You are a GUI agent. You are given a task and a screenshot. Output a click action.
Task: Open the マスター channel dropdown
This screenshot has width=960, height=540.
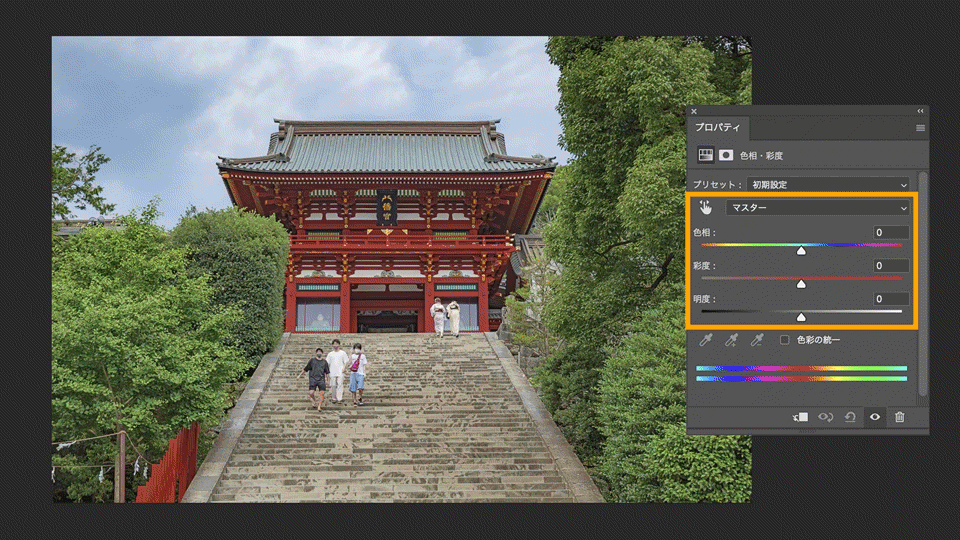817,208
